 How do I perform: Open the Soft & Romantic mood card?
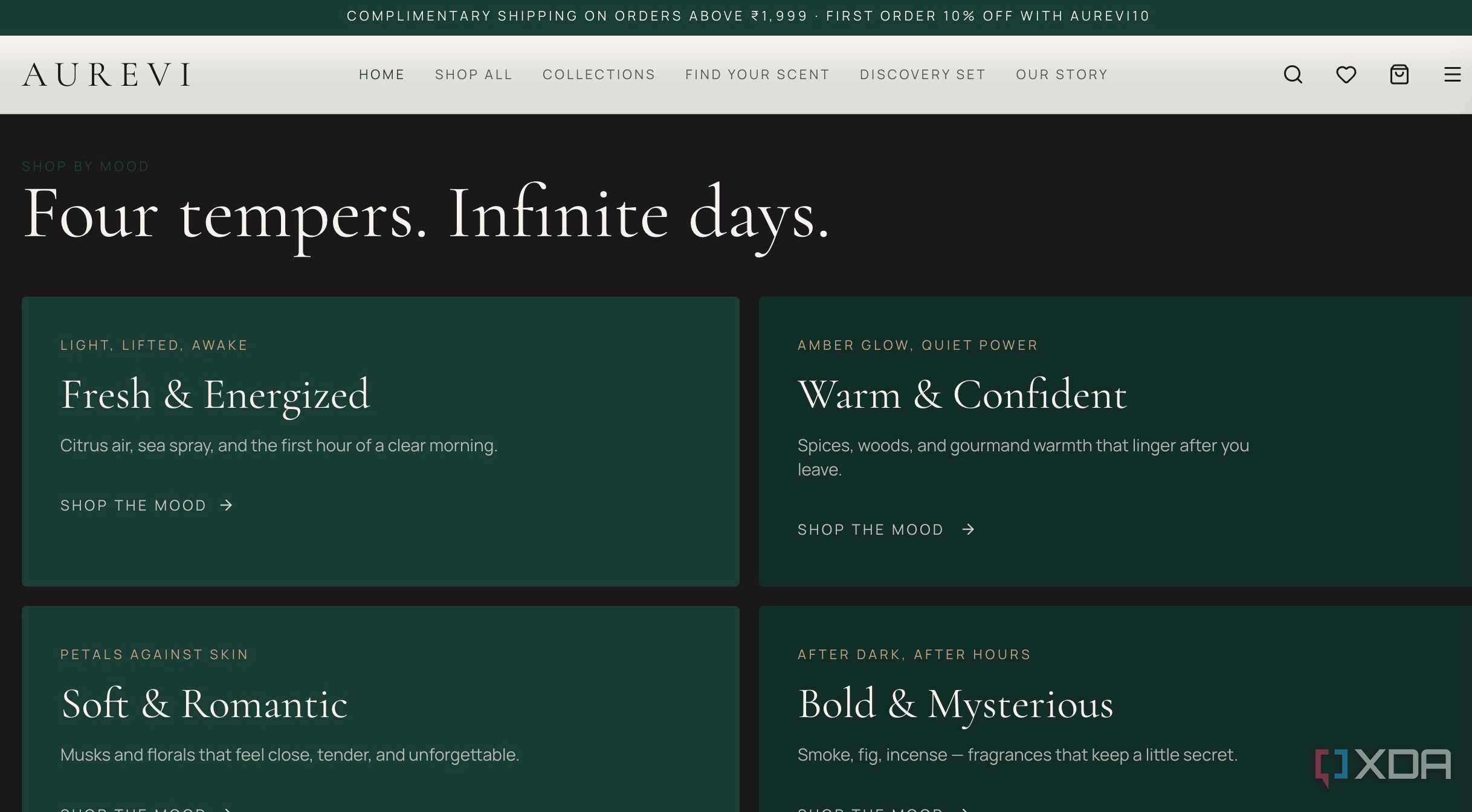[x=381, y=709]
